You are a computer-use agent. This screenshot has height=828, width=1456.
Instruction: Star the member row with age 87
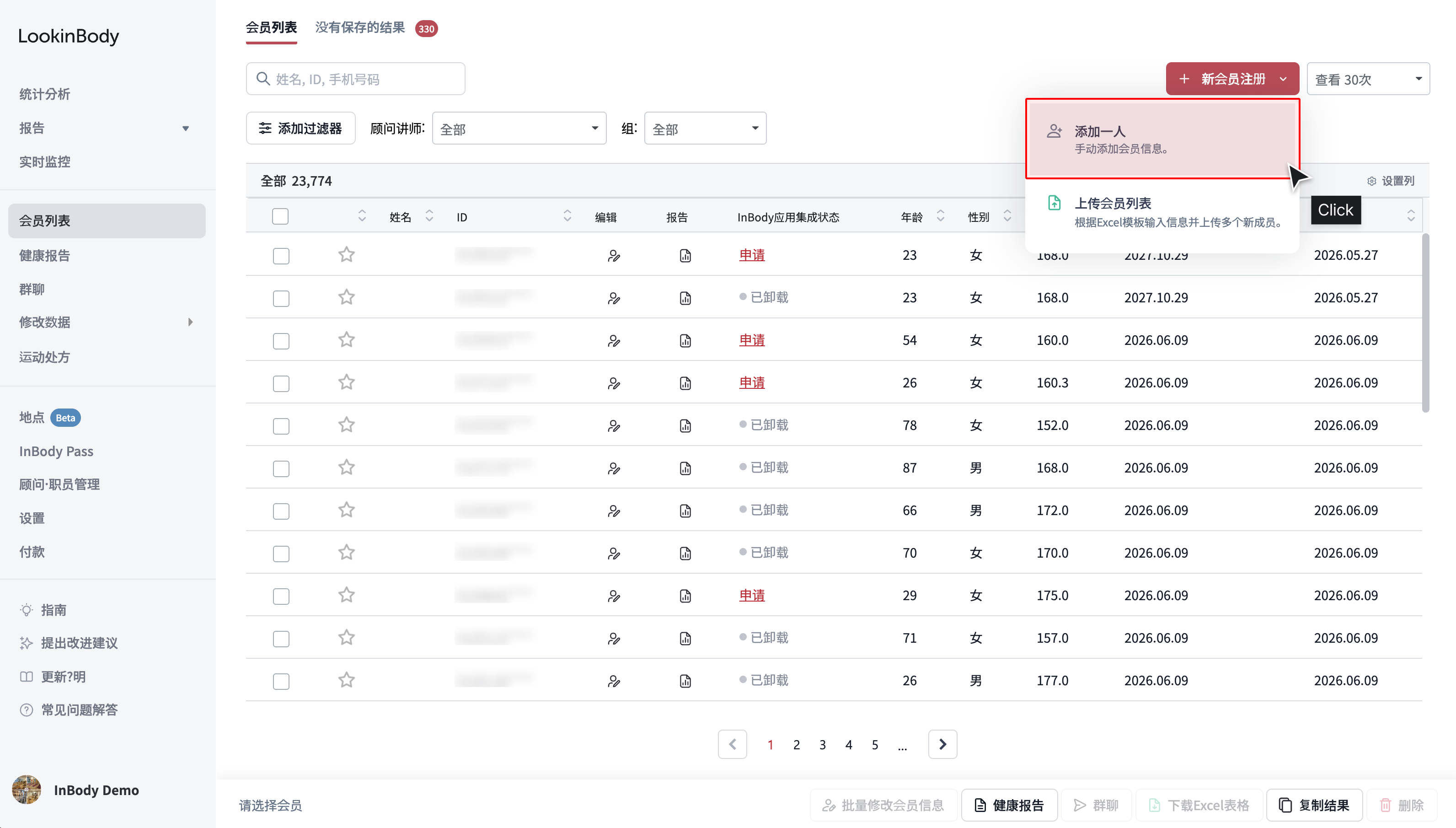pyautogui.click(x=347, y=468)
